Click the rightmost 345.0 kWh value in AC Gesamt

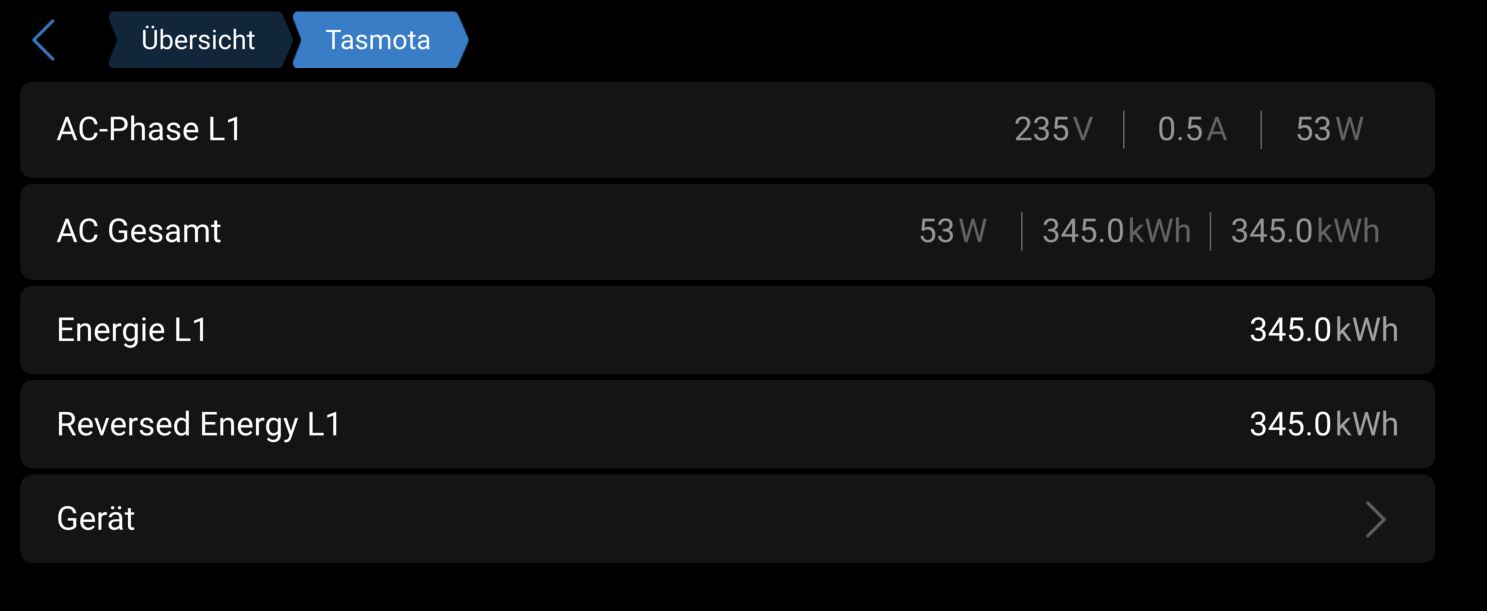(1304, 231)
